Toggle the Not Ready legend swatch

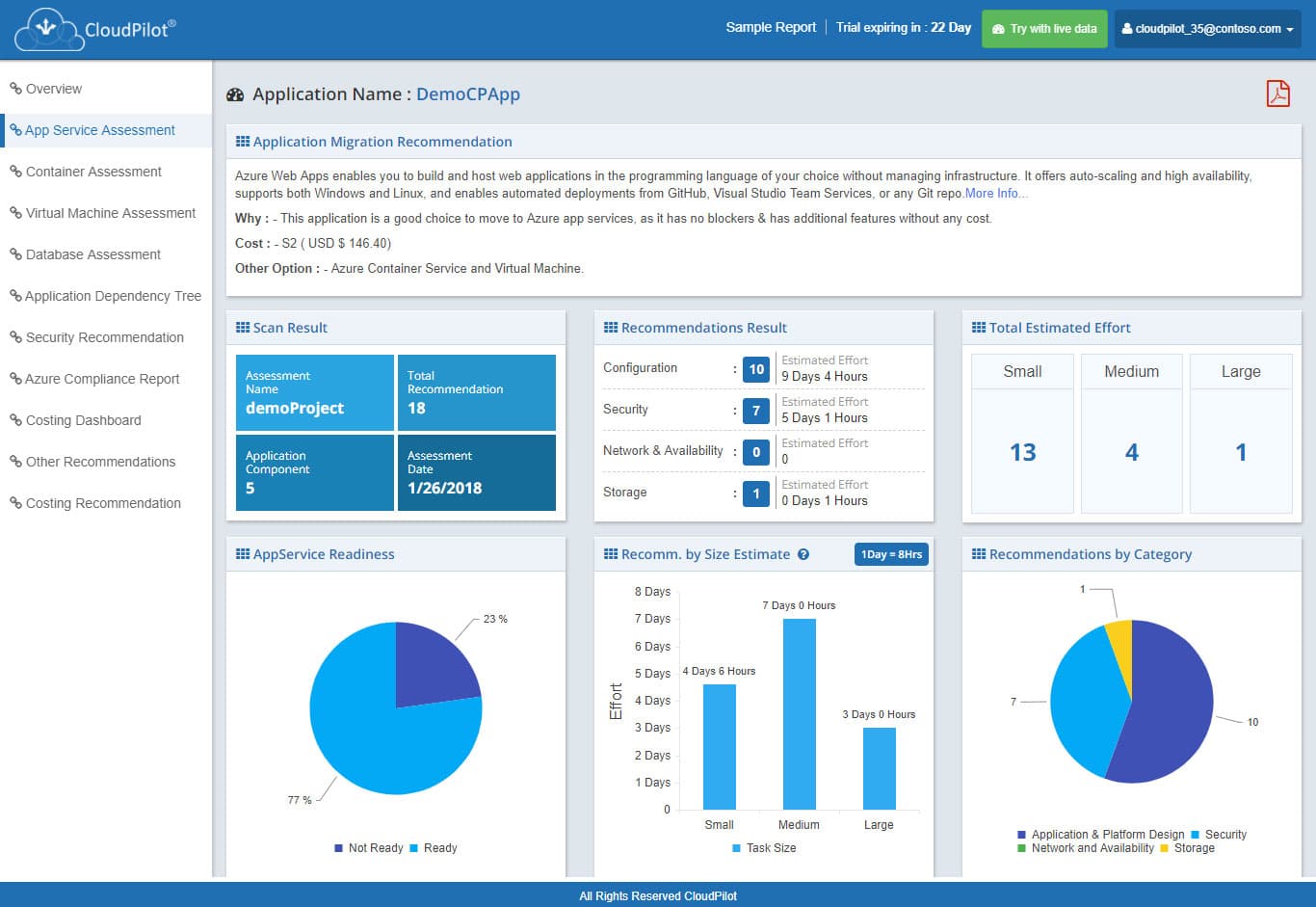click(x=339, y=848)
